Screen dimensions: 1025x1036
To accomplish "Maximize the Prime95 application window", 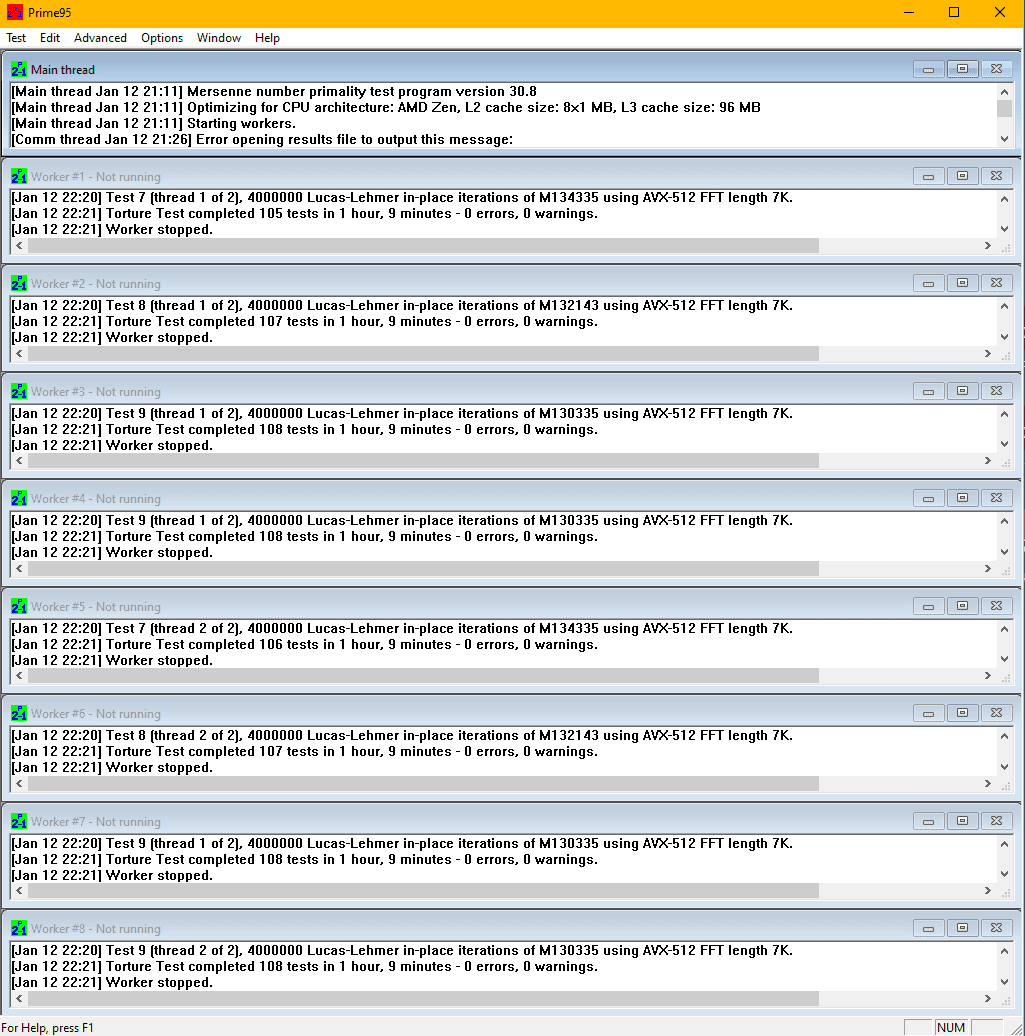I will (x=954, y=12).
